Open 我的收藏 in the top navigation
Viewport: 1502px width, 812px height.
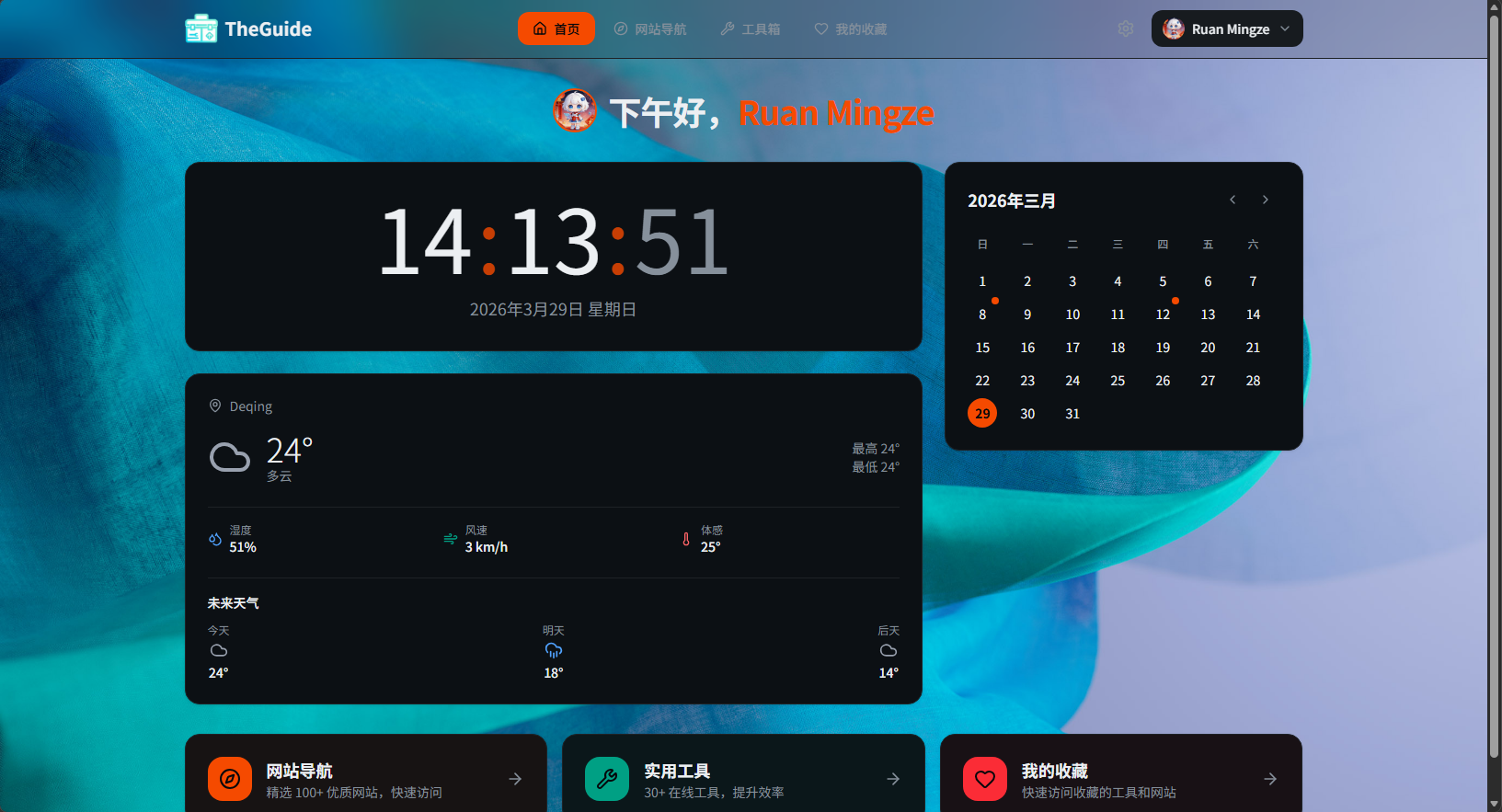tap(851, 29)
